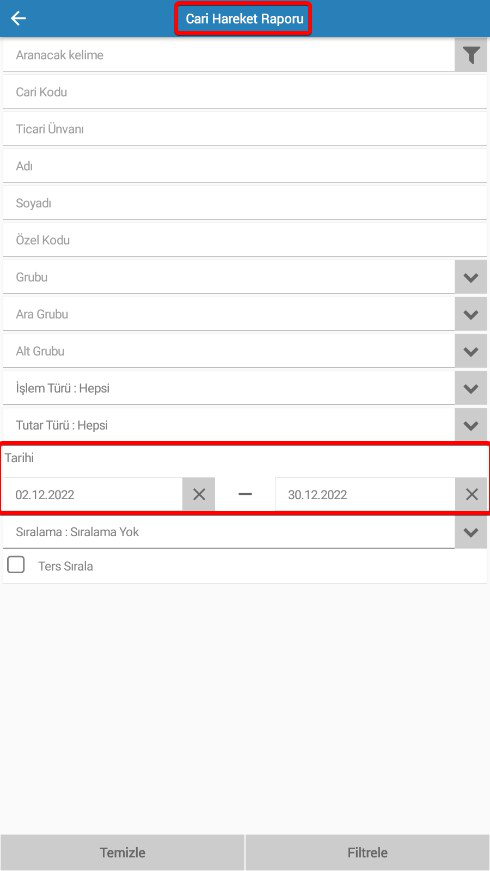Screen dimensions: 490x871
Task: Click the Soyadı input field
Action: 245,203
